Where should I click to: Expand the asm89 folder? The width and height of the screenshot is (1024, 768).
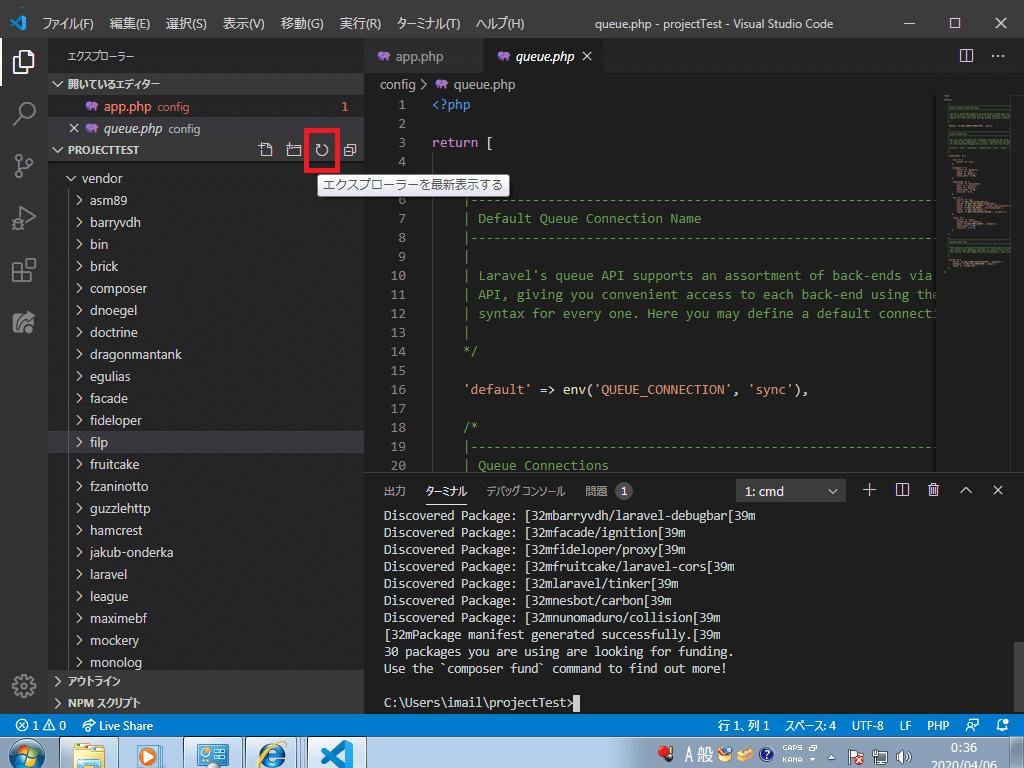(x=206, y=200)
